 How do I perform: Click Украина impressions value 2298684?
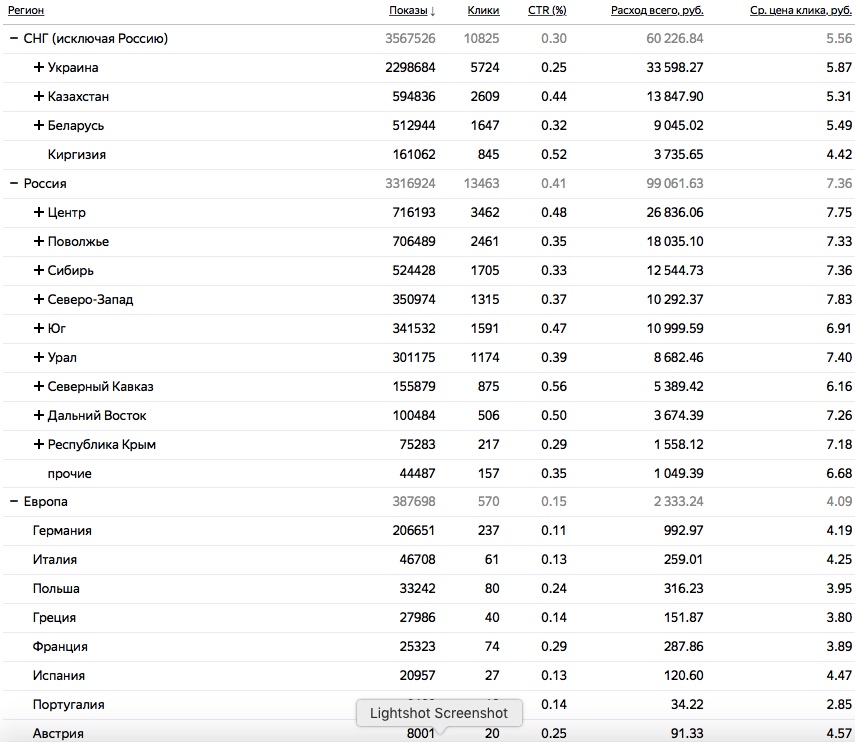coord(410,67)
